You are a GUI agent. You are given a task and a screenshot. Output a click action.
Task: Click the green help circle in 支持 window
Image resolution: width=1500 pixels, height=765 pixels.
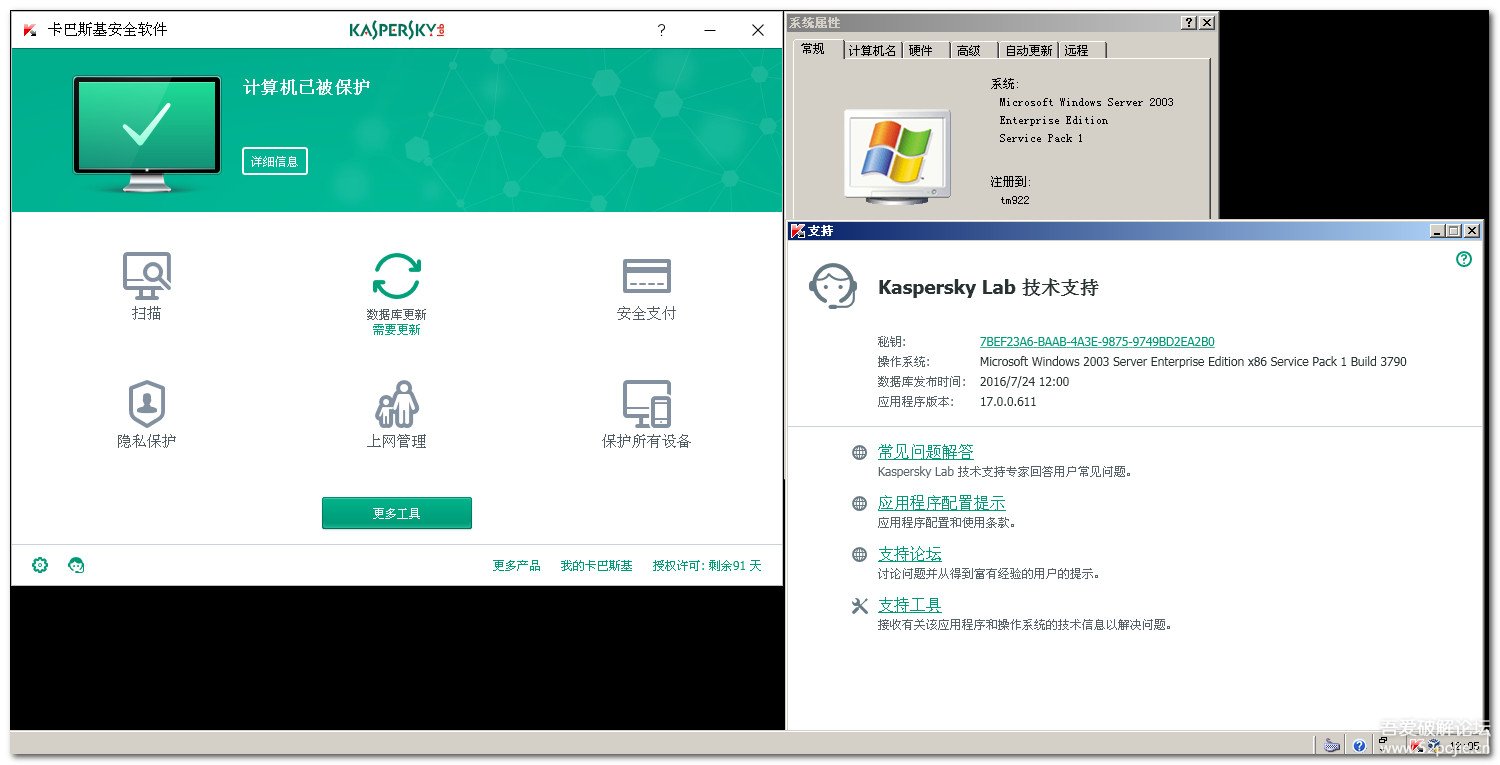click(x=1464, y=259)
